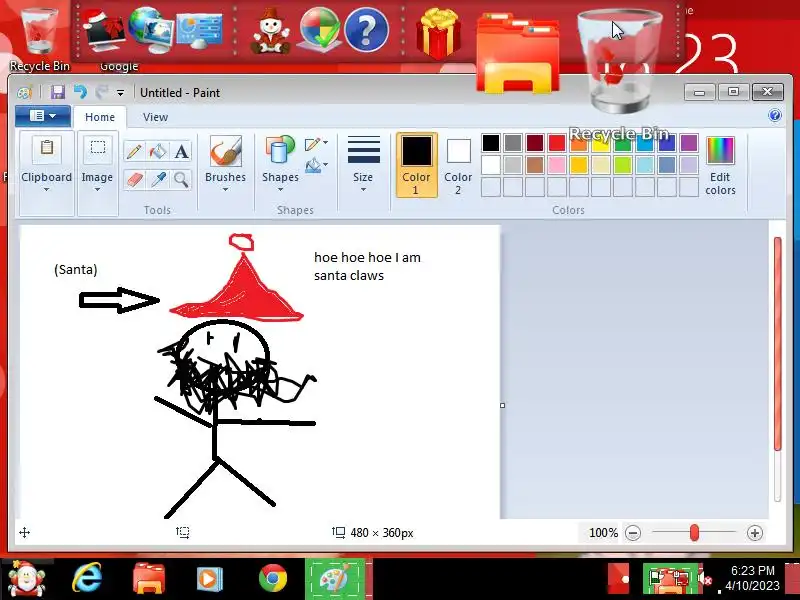Image resolution: width=800 pixels, height=600 pixels.
Task: Pick the lavender swatch in the second row
Action: (x=689, y=165)
